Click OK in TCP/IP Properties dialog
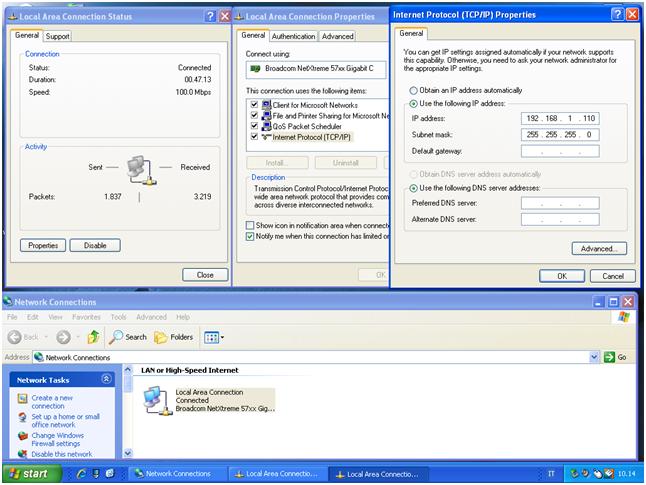The height and width of the screenshot is (485, 646). click(x=562, y=276)
